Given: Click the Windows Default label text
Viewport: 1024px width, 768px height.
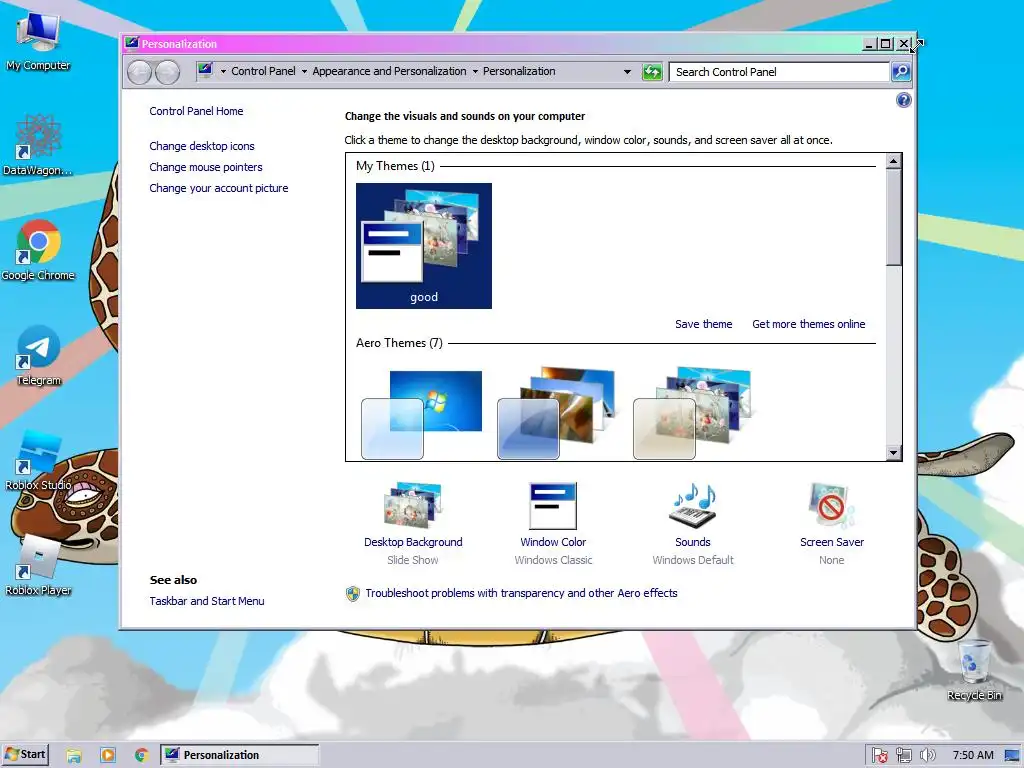Looking at the screenshot, I should 692,560.
